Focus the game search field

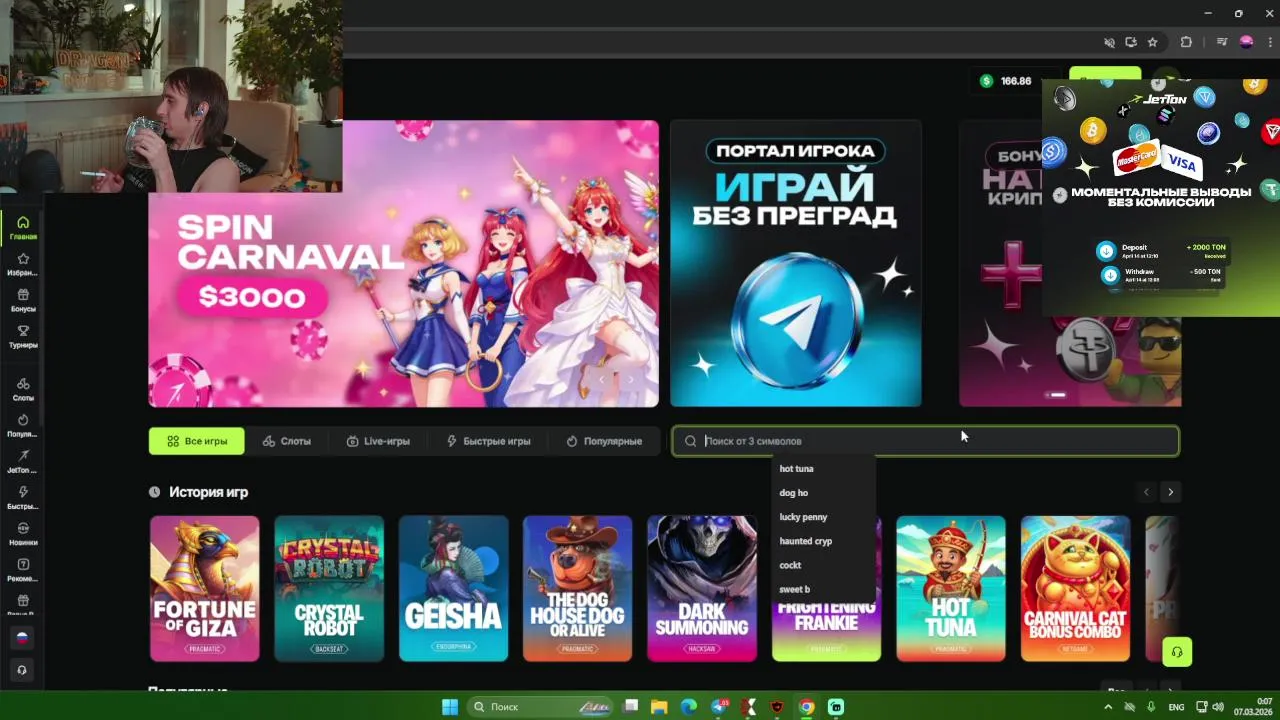[925, 441]
